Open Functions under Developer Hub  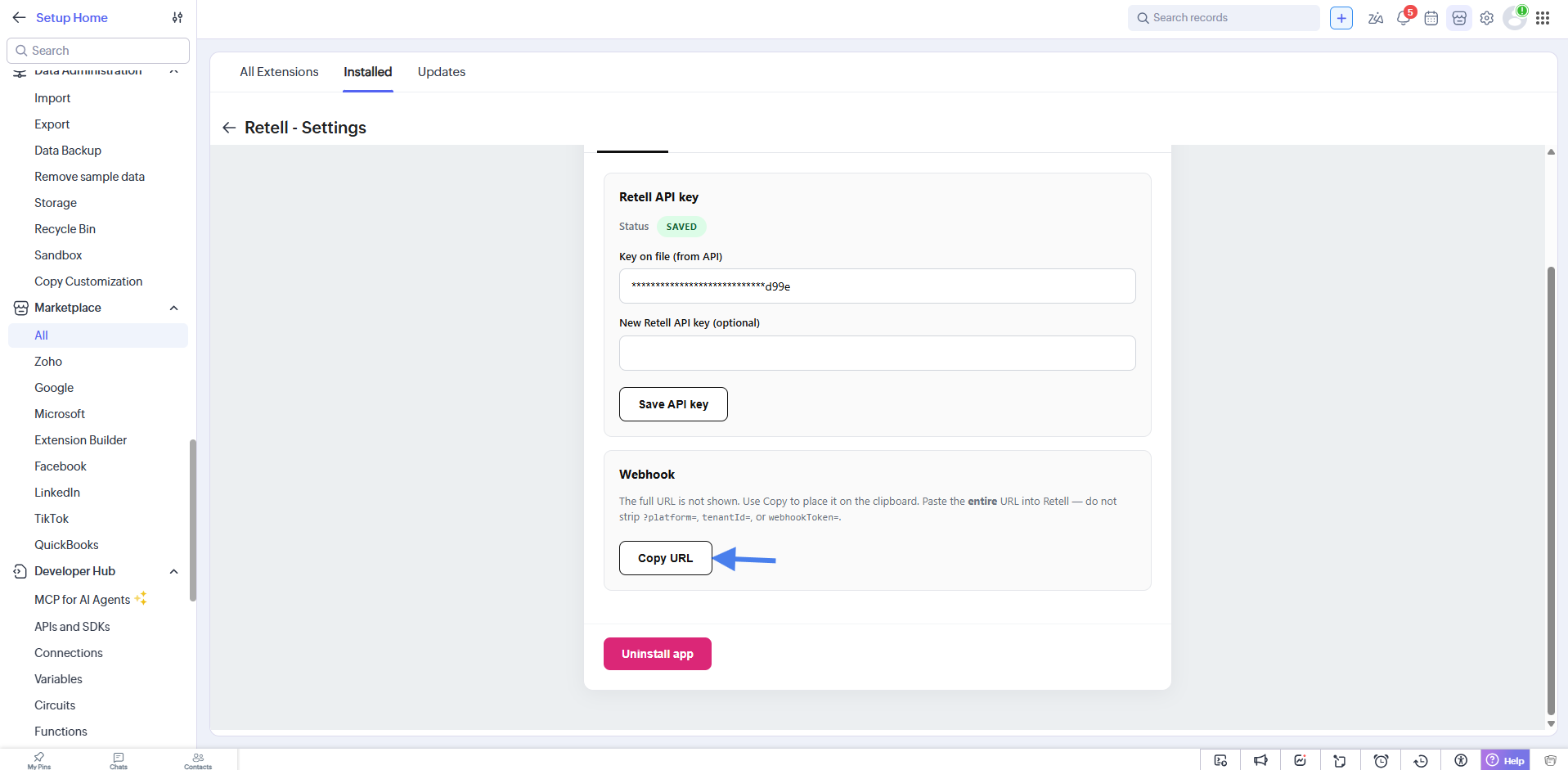pyautogui.click(x=61, y=732)
